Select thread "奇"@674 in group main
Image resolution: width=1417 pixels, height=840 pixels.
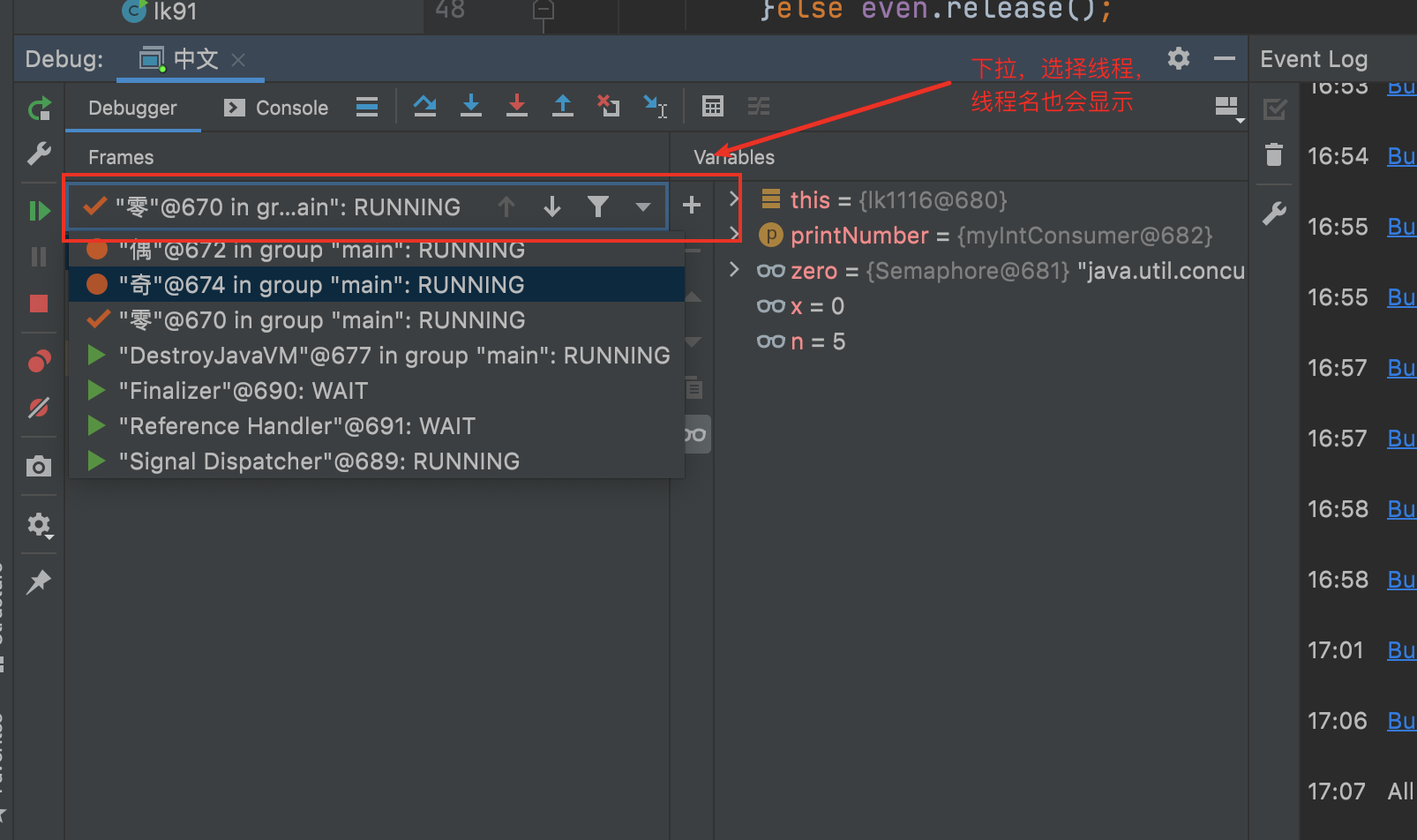[377, 285]
